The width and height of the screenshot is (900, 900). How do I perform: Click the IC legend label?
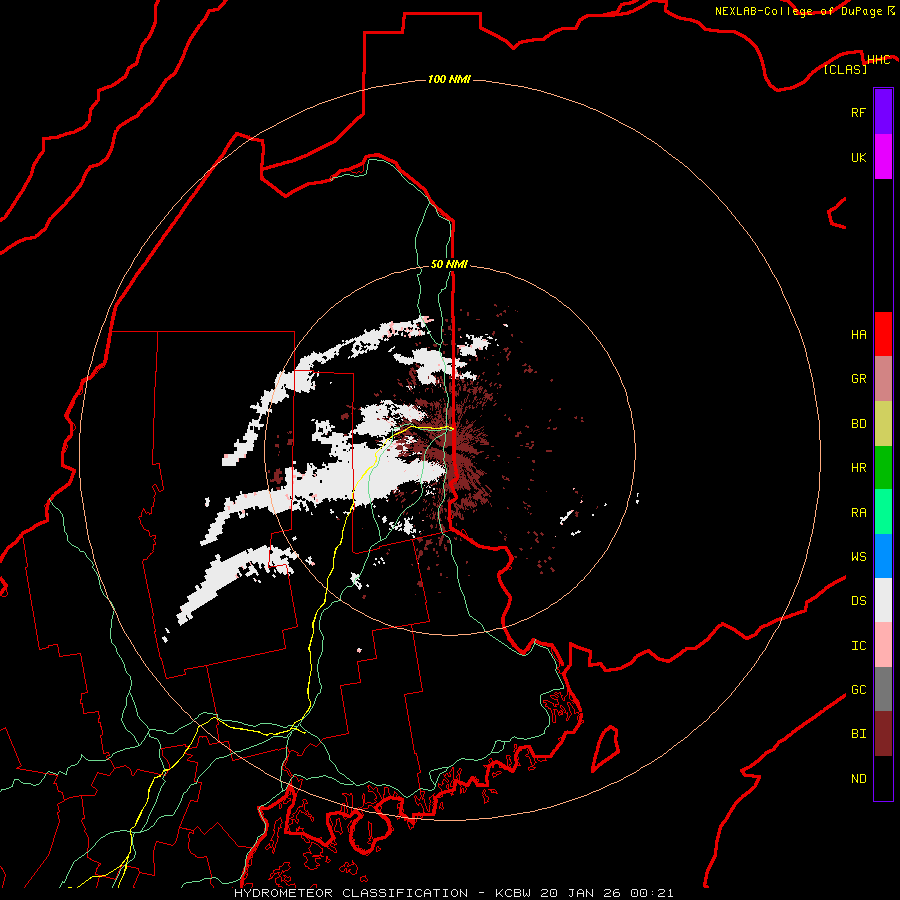(x=858, y=646)
